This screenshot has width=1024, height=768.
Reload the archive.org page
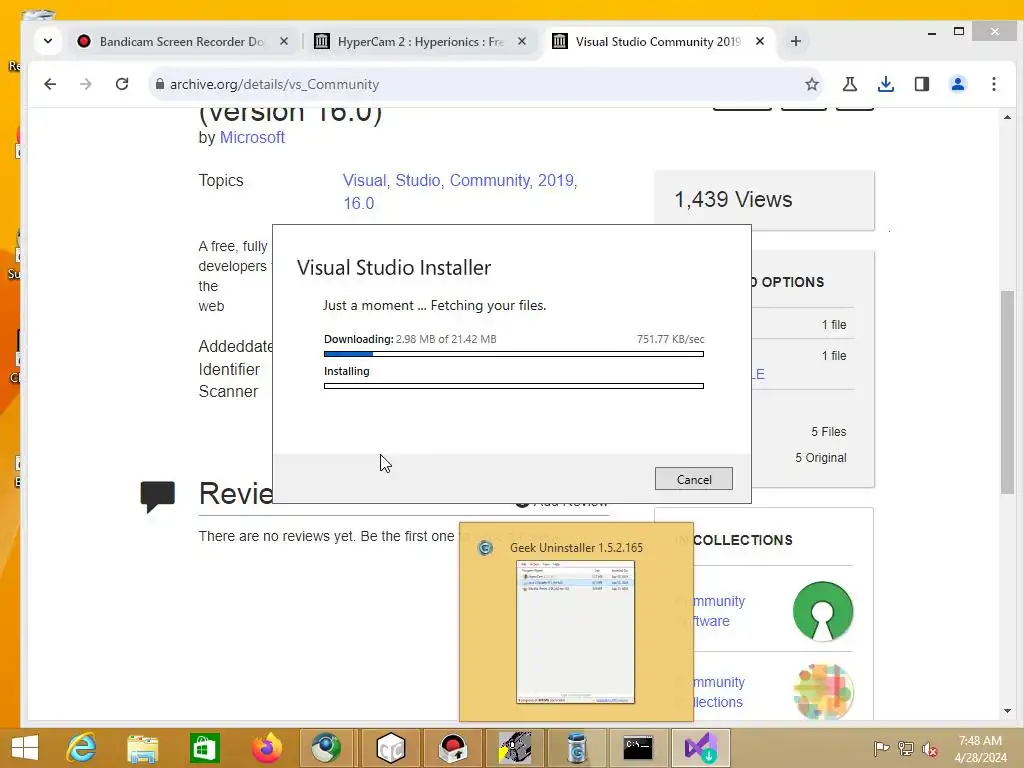[121, 84]
